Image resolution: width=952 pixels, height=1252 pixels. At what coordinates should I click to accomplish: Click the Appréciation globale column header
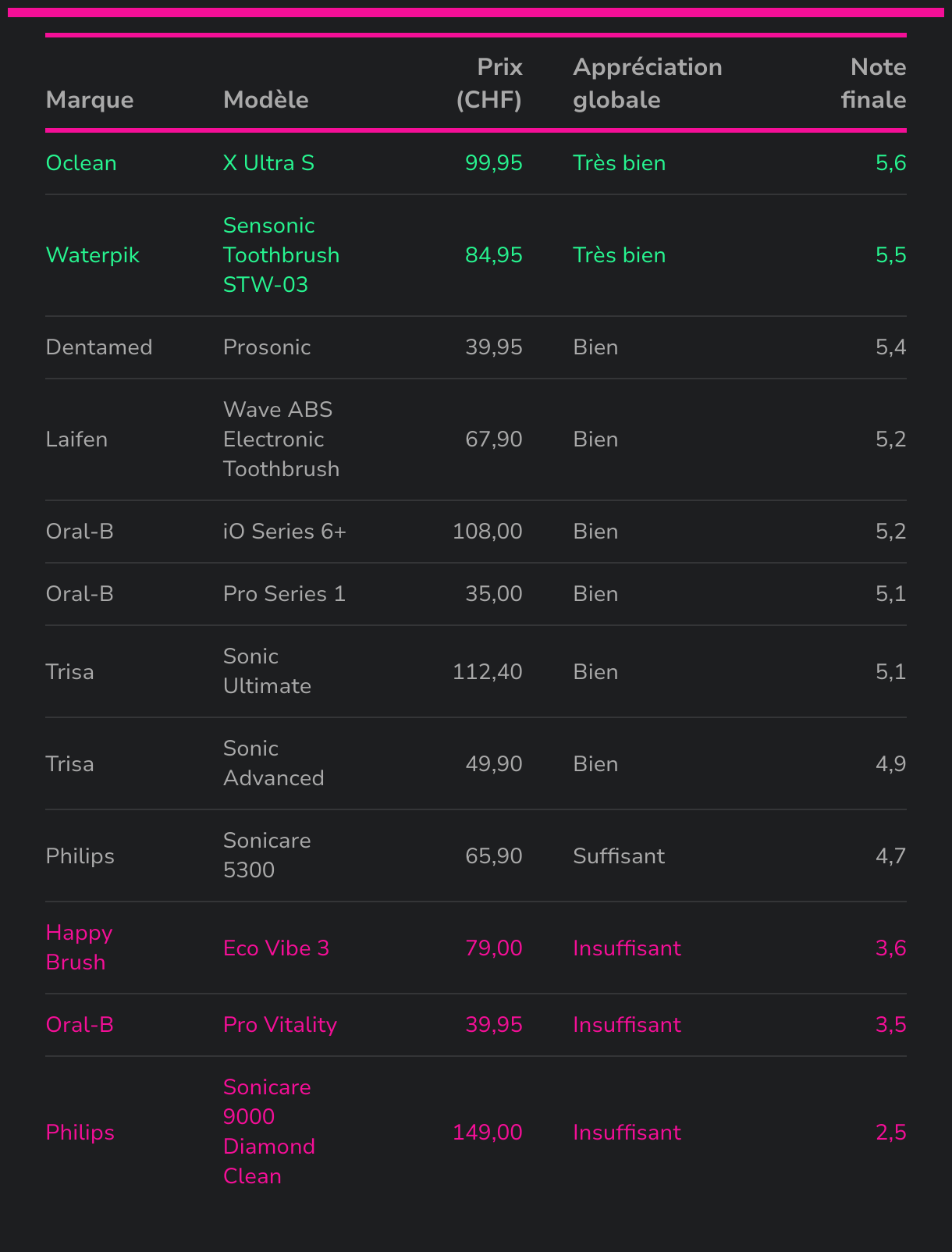647,84
